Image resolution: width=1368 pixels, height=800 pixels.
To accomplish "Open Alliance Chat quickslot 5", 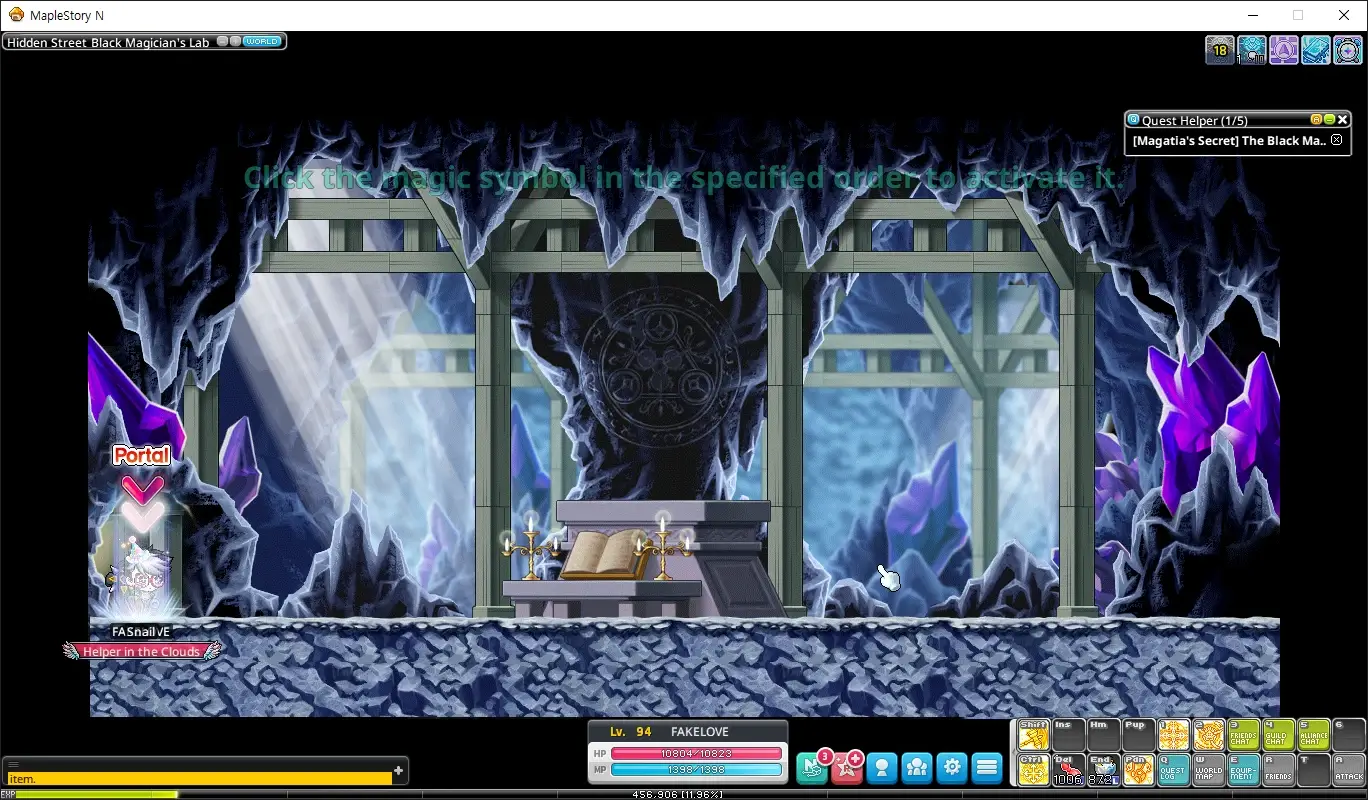I will point(1314,736).
